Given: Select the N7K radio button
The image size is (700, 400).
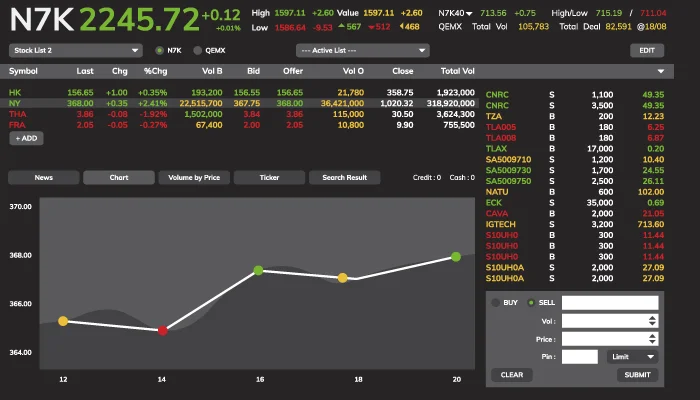Looking at the screenshot, I should coord(160,49).
